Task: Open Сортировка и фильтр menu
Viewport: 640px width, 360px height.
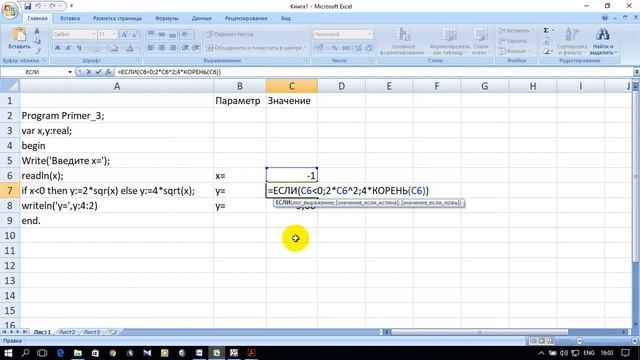Action: [571, 41]
